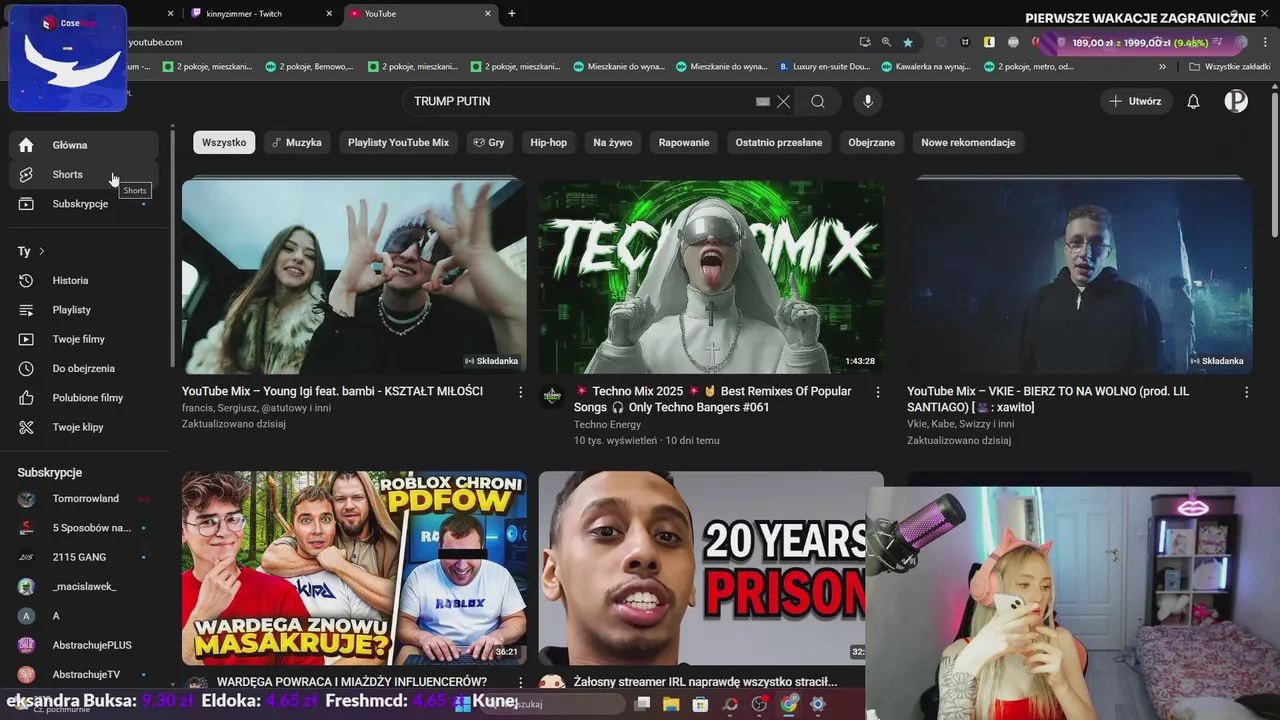The width and height of the screenshot is (1280, 720).
Task: Select the Obejrzane filter chip
Action: (x=872, y=143)
